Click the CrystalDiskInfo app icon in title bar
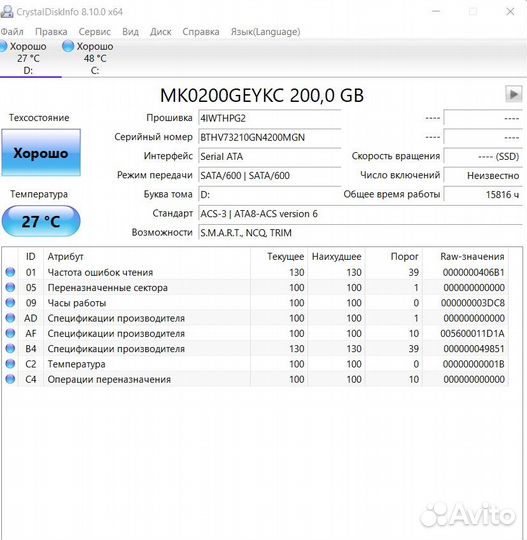 7,11
